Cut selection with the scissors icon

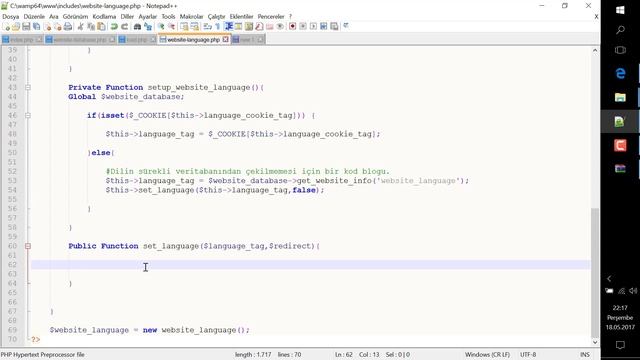[x=80, y=27]
